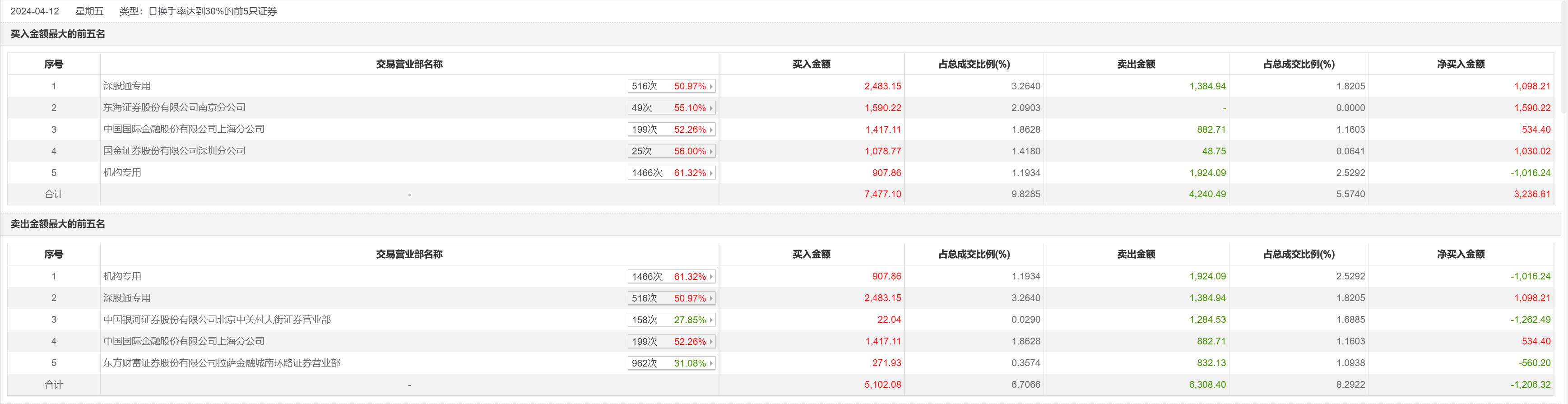Screen dimensions: 1568x404
Task: Click 净买入金额 header in the sell table
Action: click(x=1460, y=254)
